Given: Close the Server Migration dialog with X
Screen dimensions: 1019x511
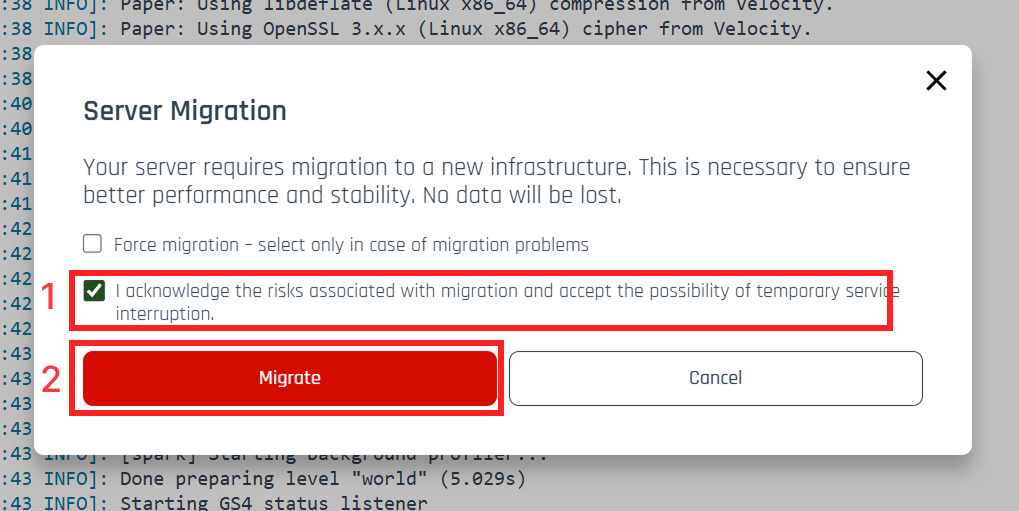Looking at the screenshot, I should click(935, 81).
